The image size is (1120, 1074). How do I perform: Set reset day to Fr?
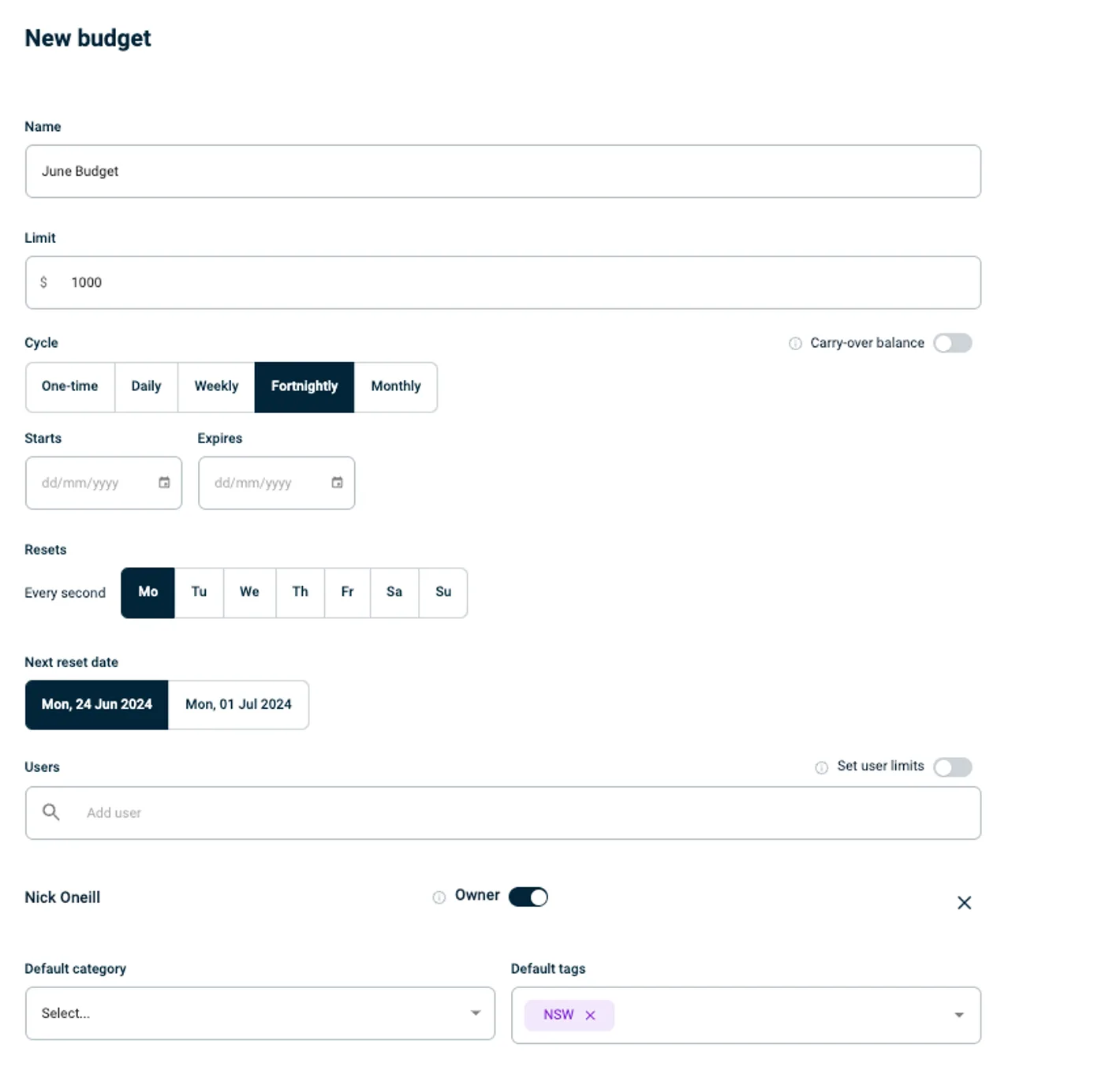347,592
